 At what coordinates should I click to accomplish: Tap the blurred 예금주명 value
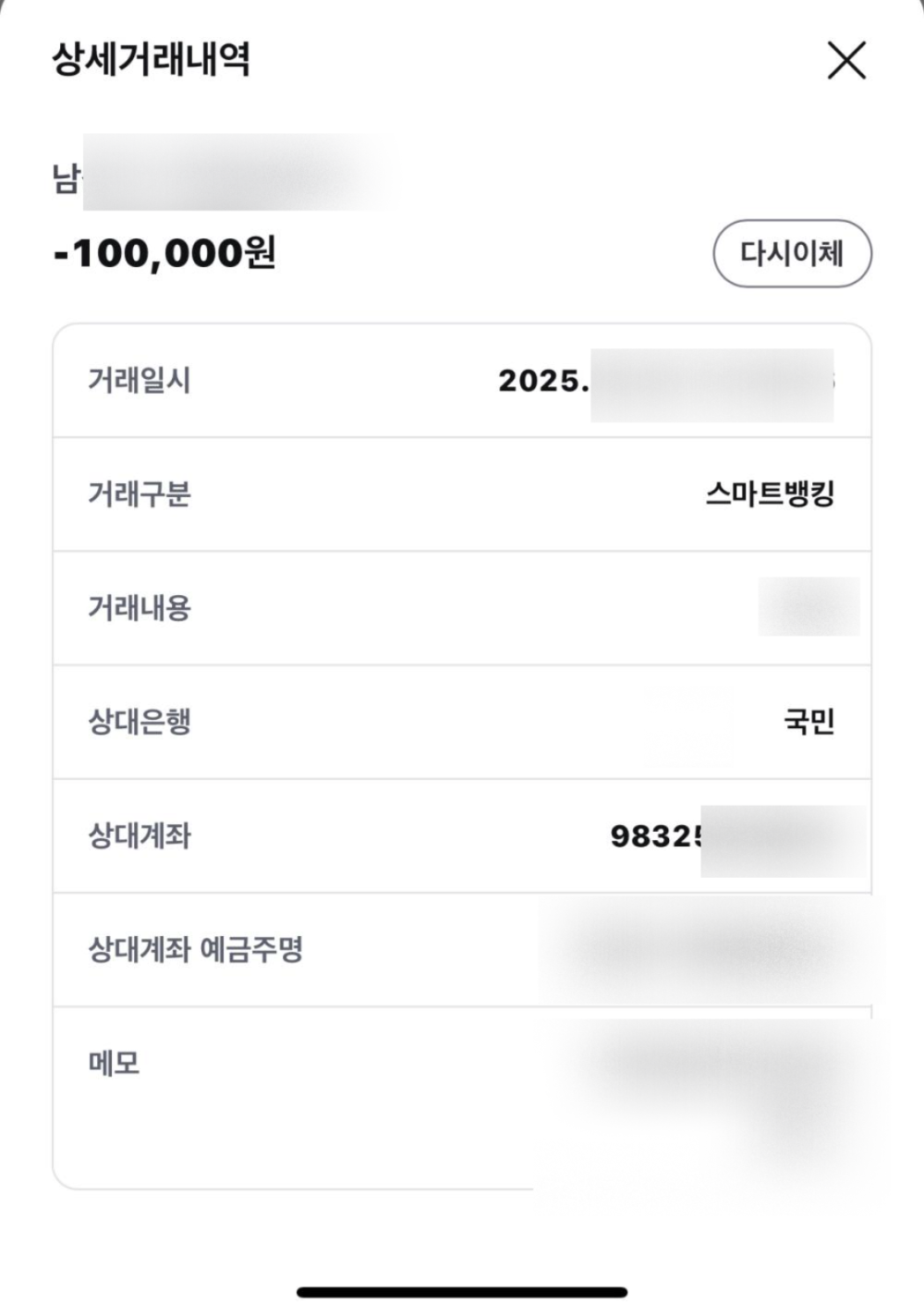tap(707, 949)
